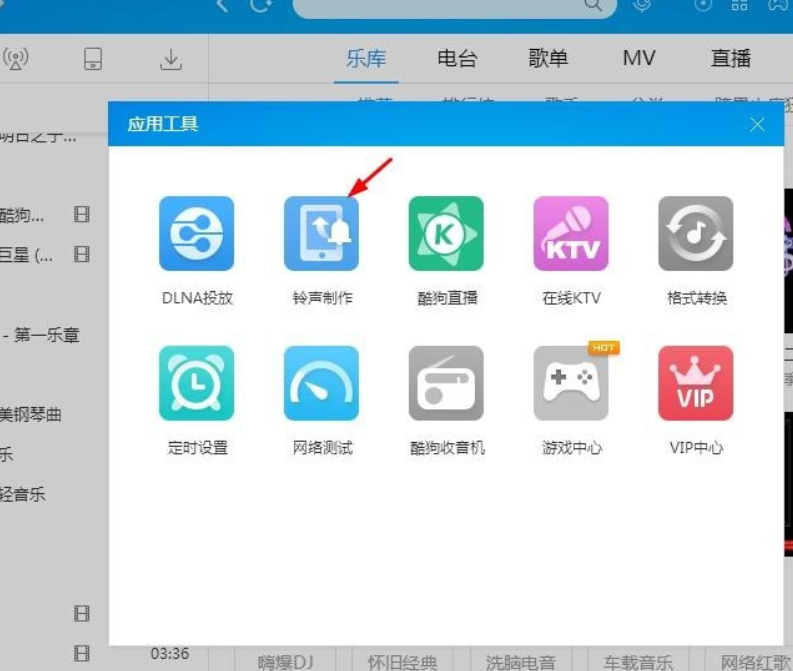Switch to the 乐库 tab

(366, 58)
